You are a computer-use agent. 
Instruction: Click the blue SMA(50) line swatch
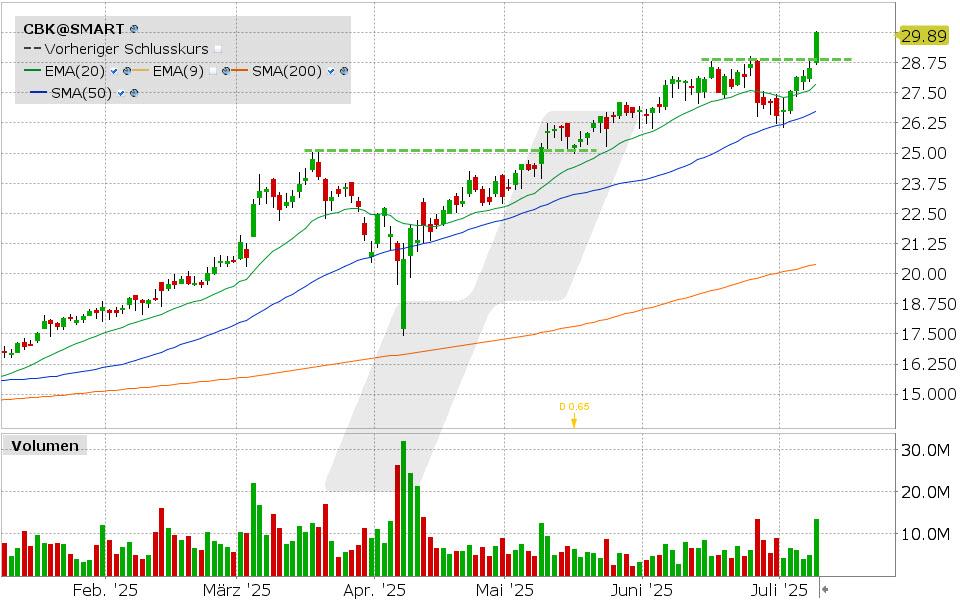pos(39,92)
